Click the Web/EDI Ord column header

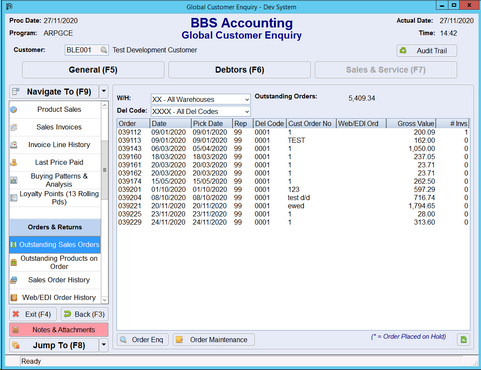pos(361,124)
